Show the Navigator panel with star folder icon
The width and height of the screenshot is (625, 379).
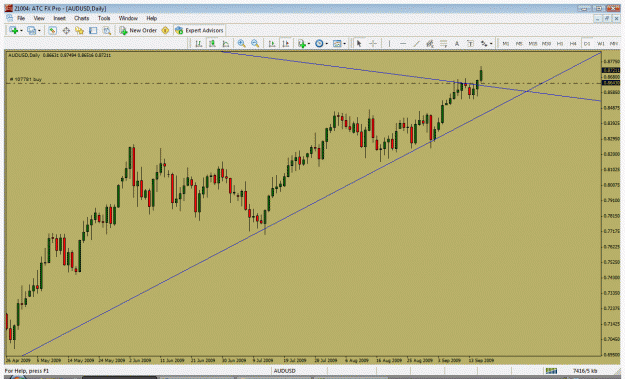click(x=79, y=30)
